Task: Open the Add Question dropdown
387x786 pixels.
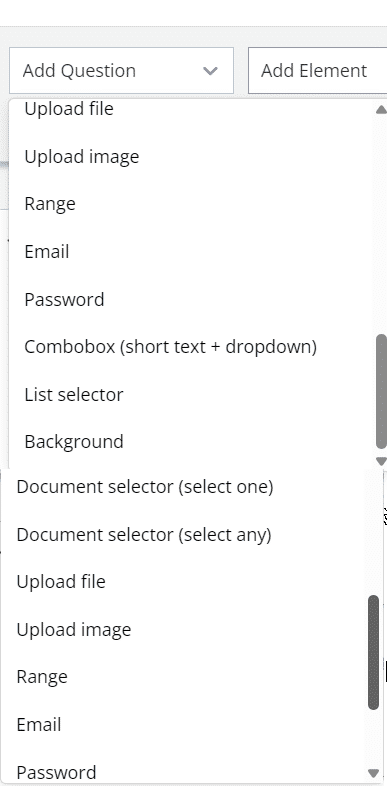Action: click(x=121, y=71)
